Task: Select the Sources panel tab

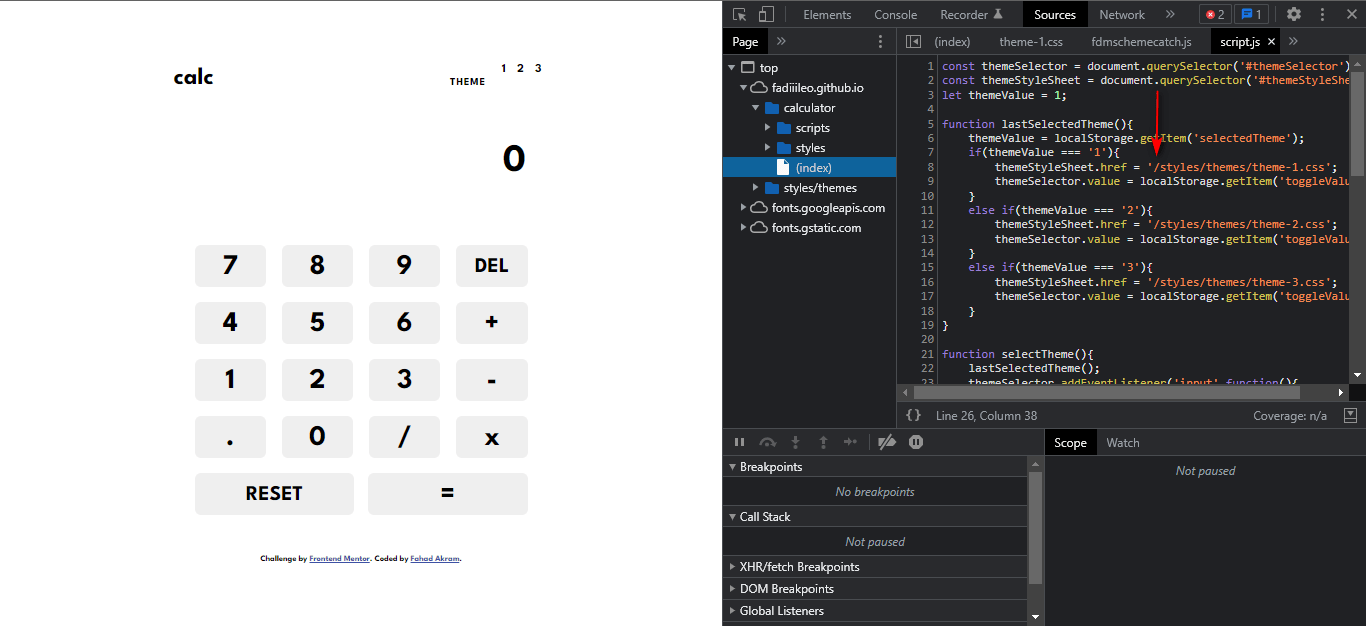Action: [1055, 14]
